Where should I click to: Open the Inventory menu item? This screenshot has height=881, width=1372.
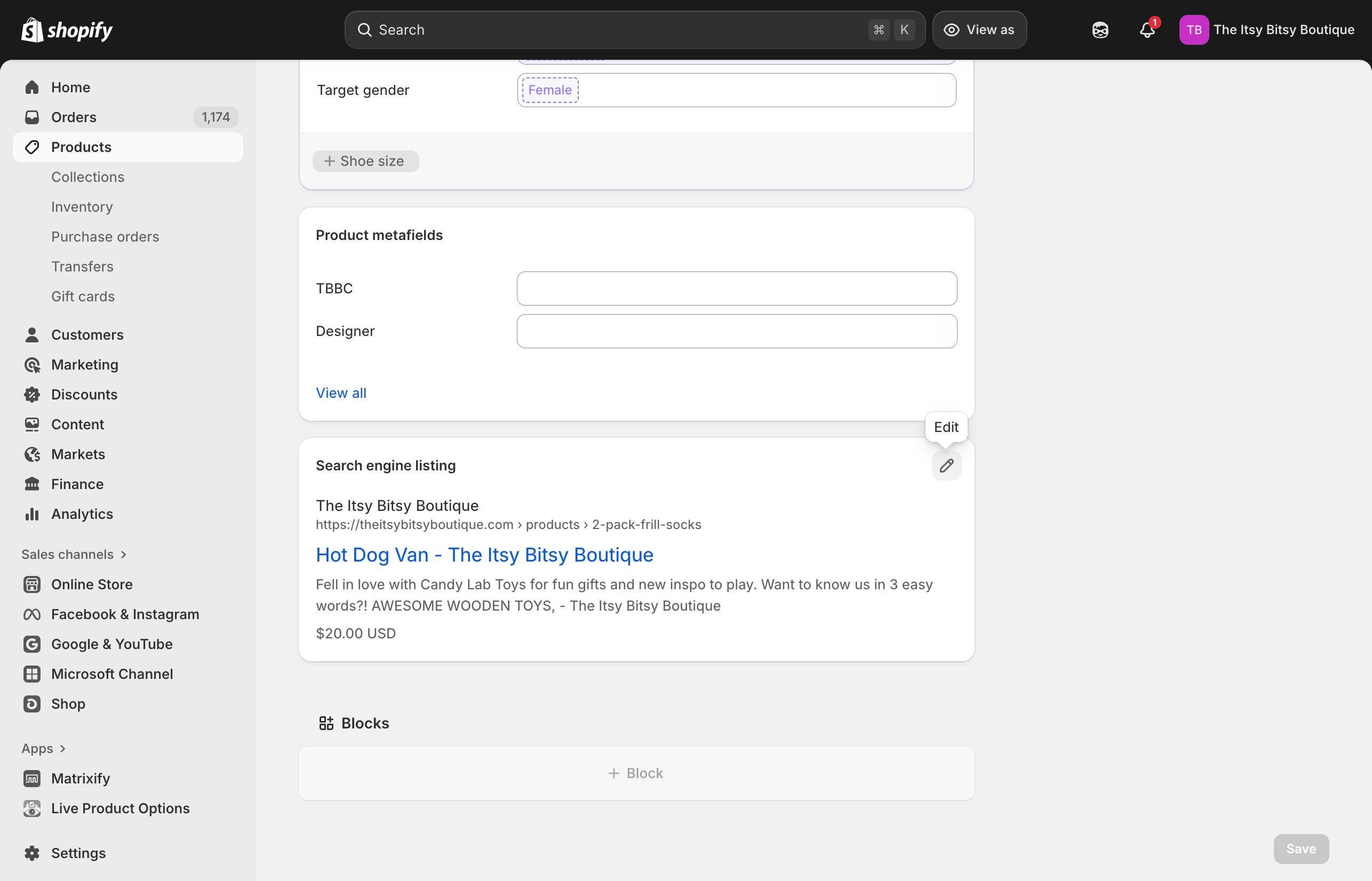click(x=82, y=206)
